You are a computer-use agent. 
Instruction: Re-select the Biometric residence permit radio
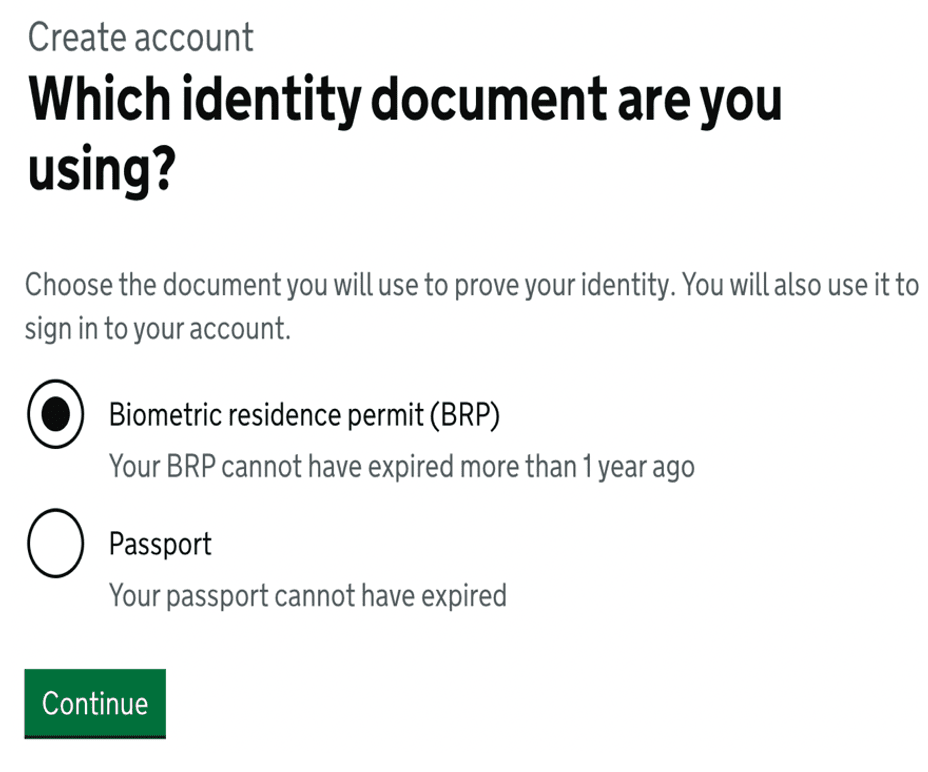point(56,415)
